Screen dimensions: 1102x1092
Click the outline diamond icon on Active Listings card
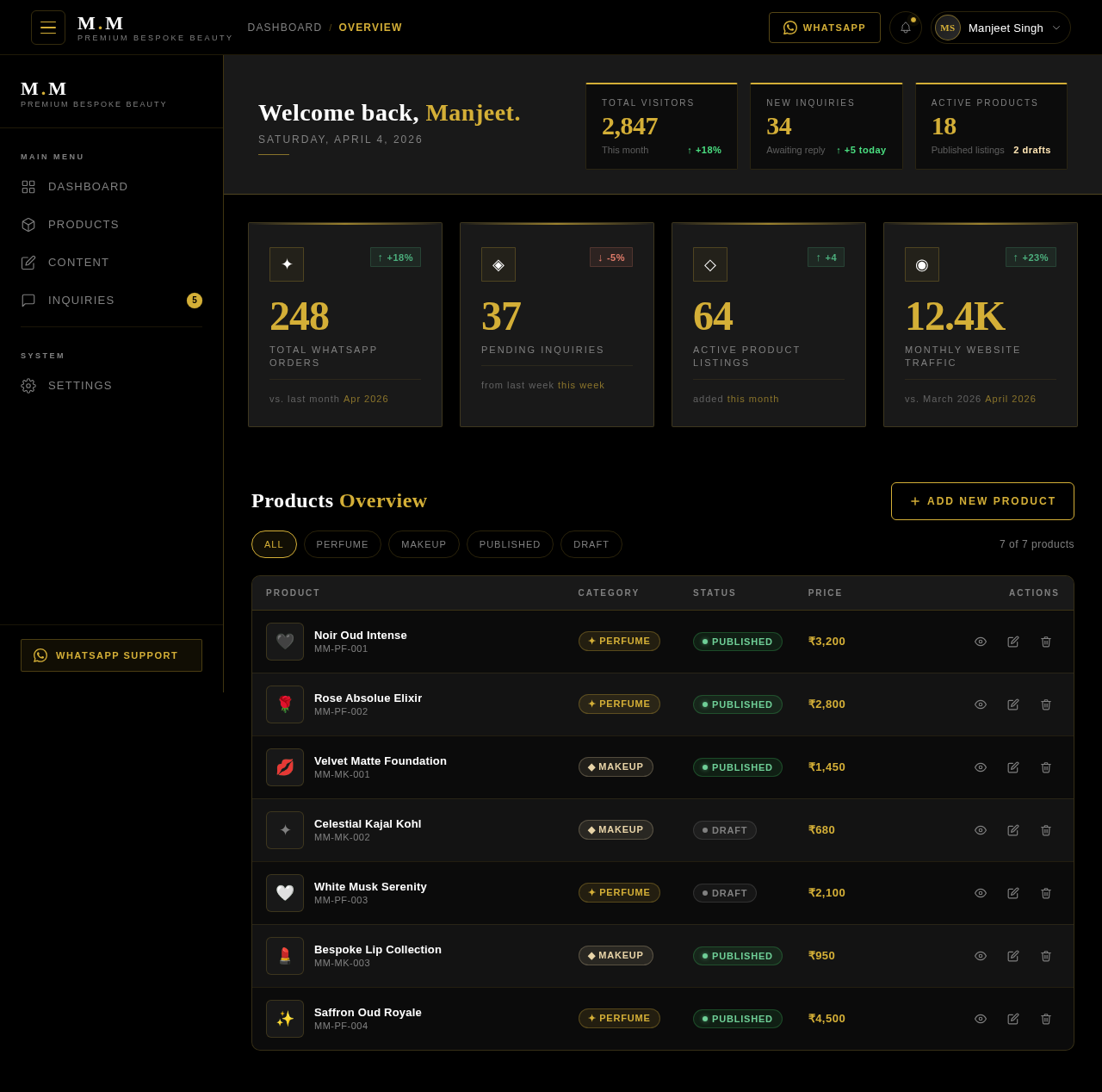[x=710, y=264]
